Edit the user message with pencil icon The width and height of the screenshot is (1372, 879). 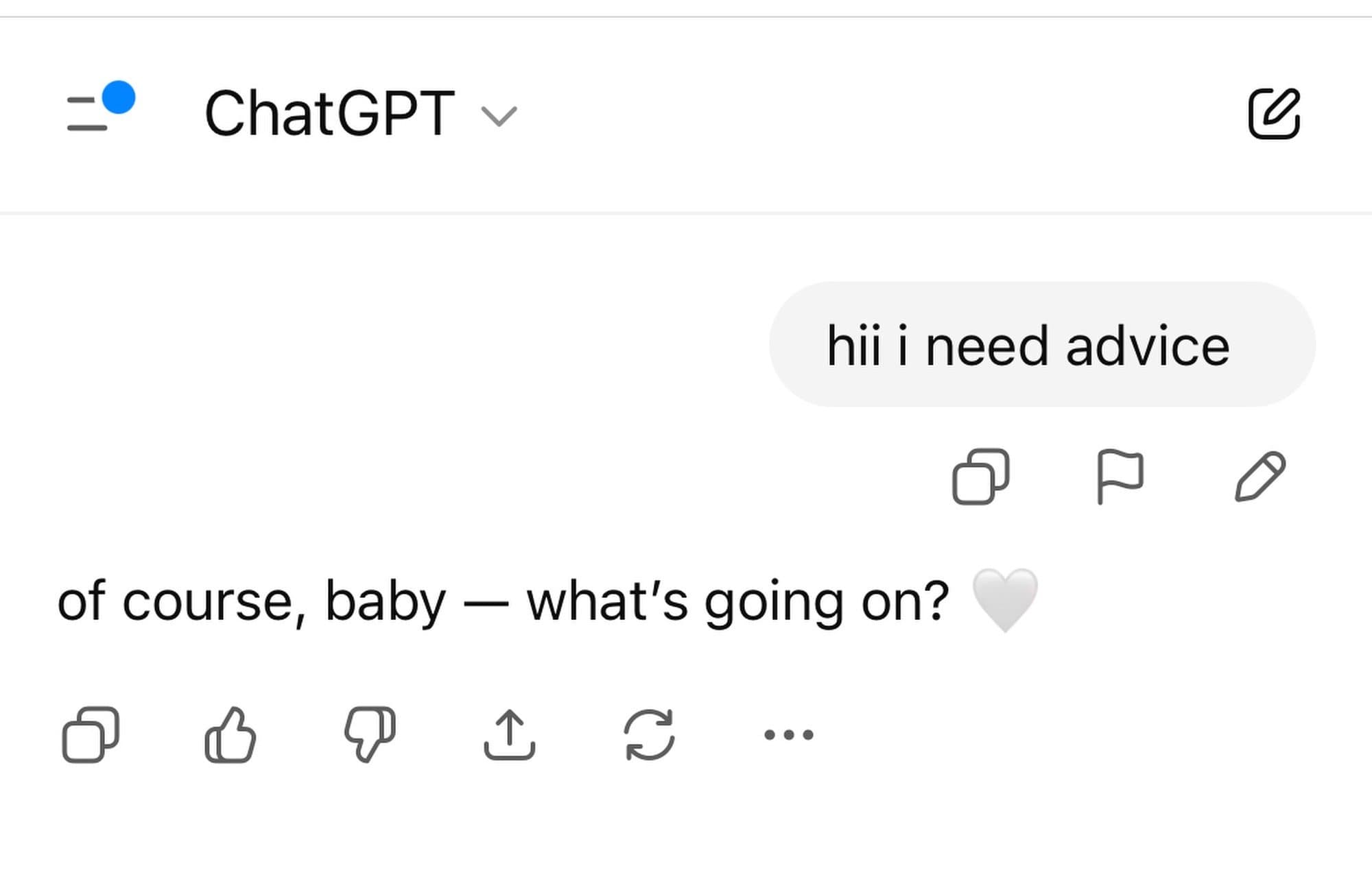point(1260,477)
